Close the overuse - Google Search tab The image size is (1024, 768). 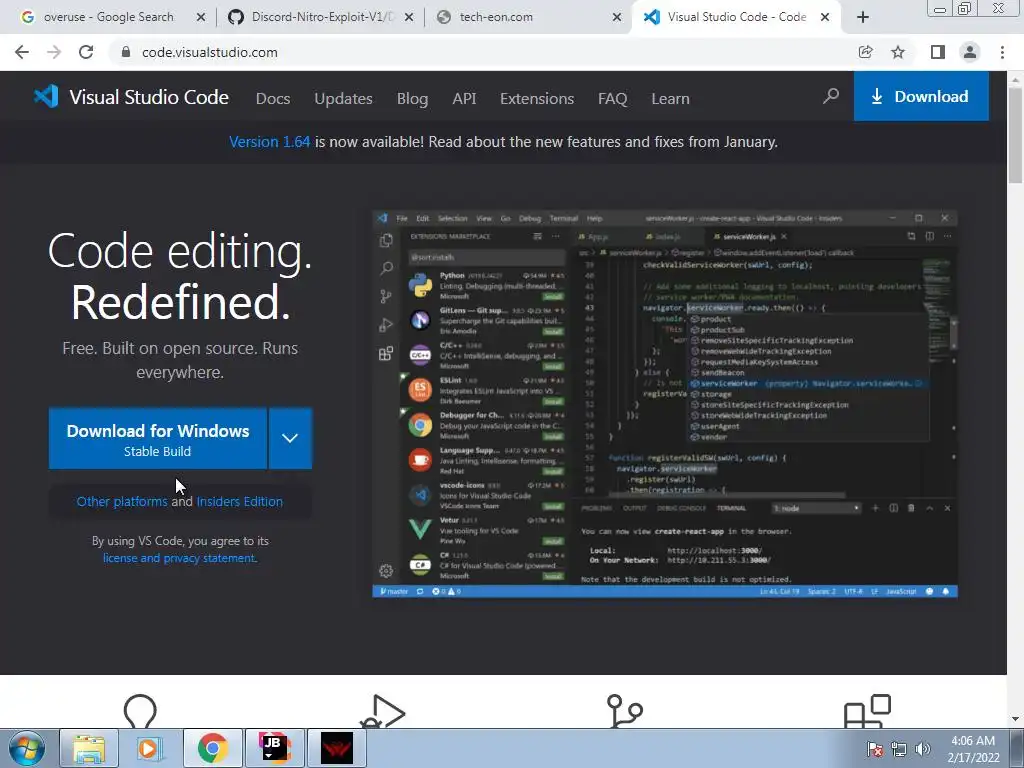(200, 18)
